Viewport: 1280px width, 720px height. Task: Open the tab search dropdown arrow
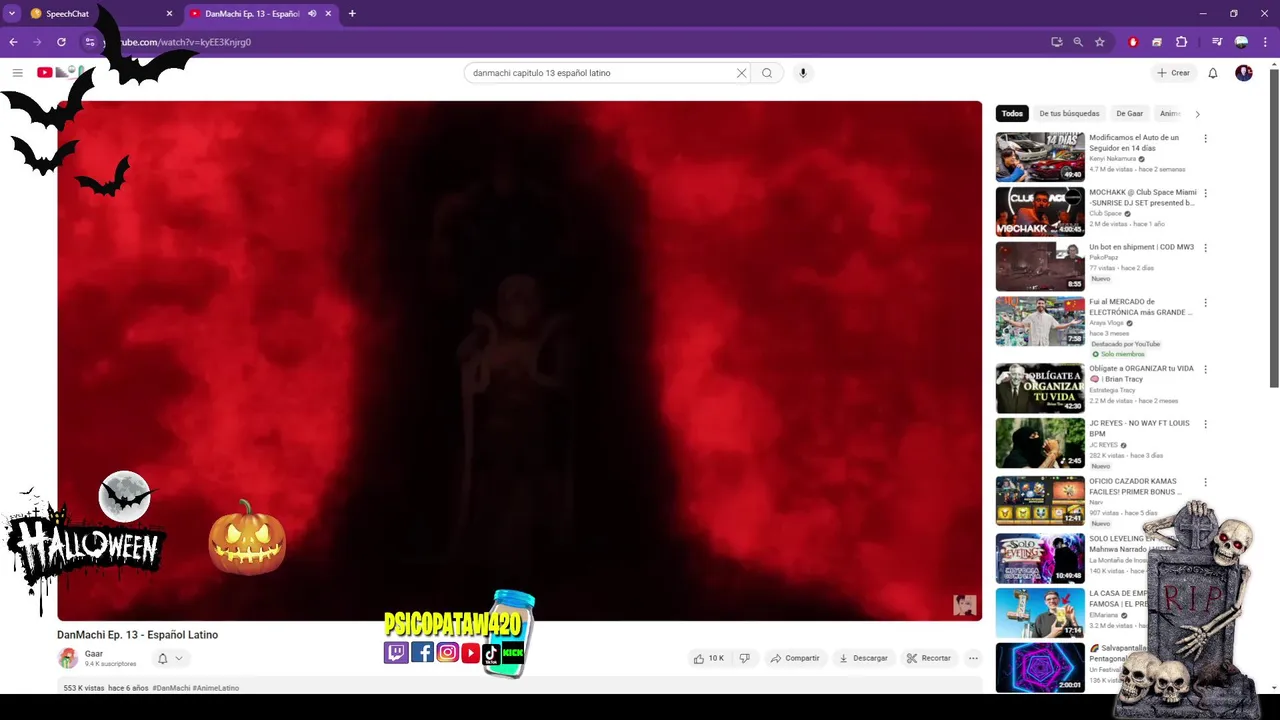(12, 13)
